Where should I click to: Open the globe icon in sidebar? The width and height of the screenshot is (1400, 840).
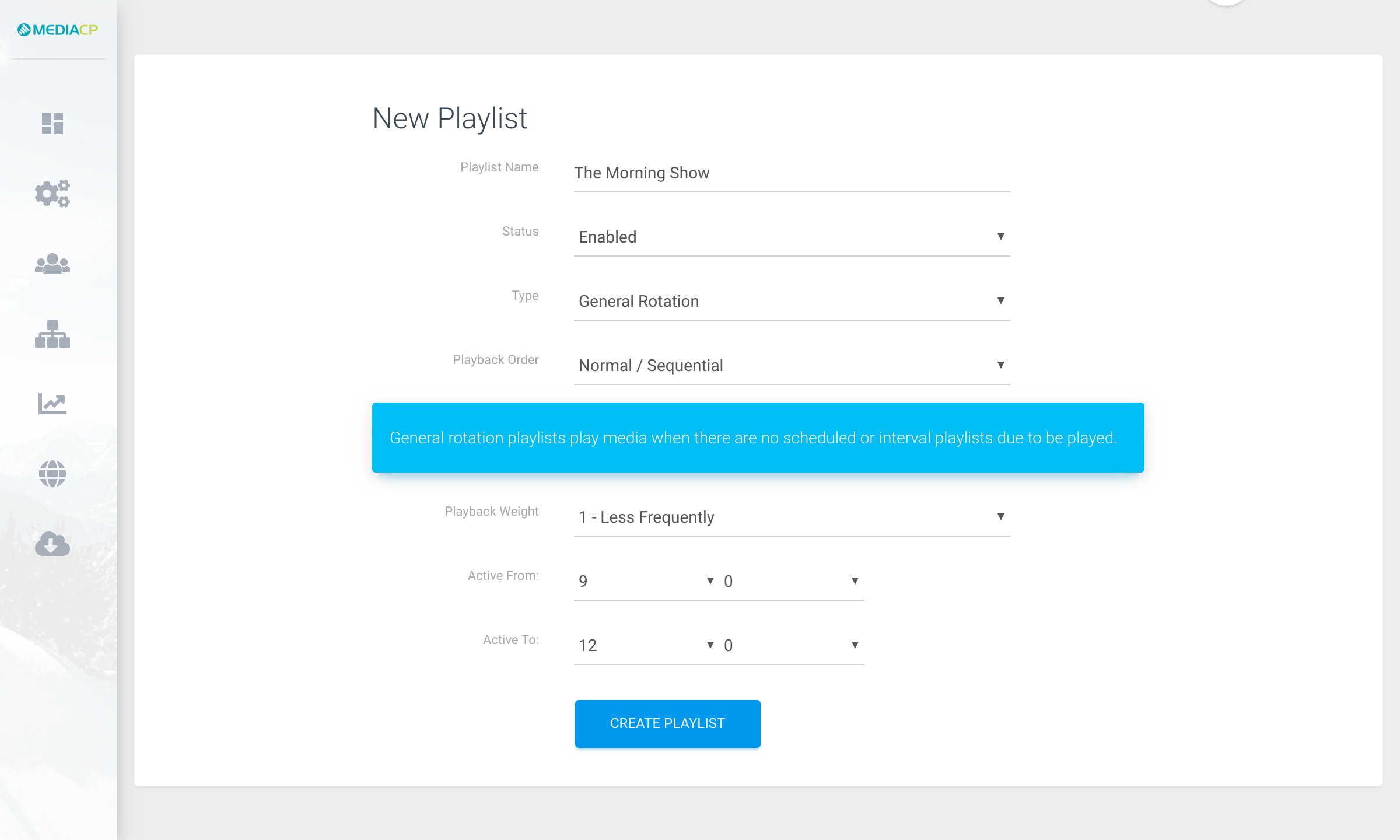click(52, 474)
